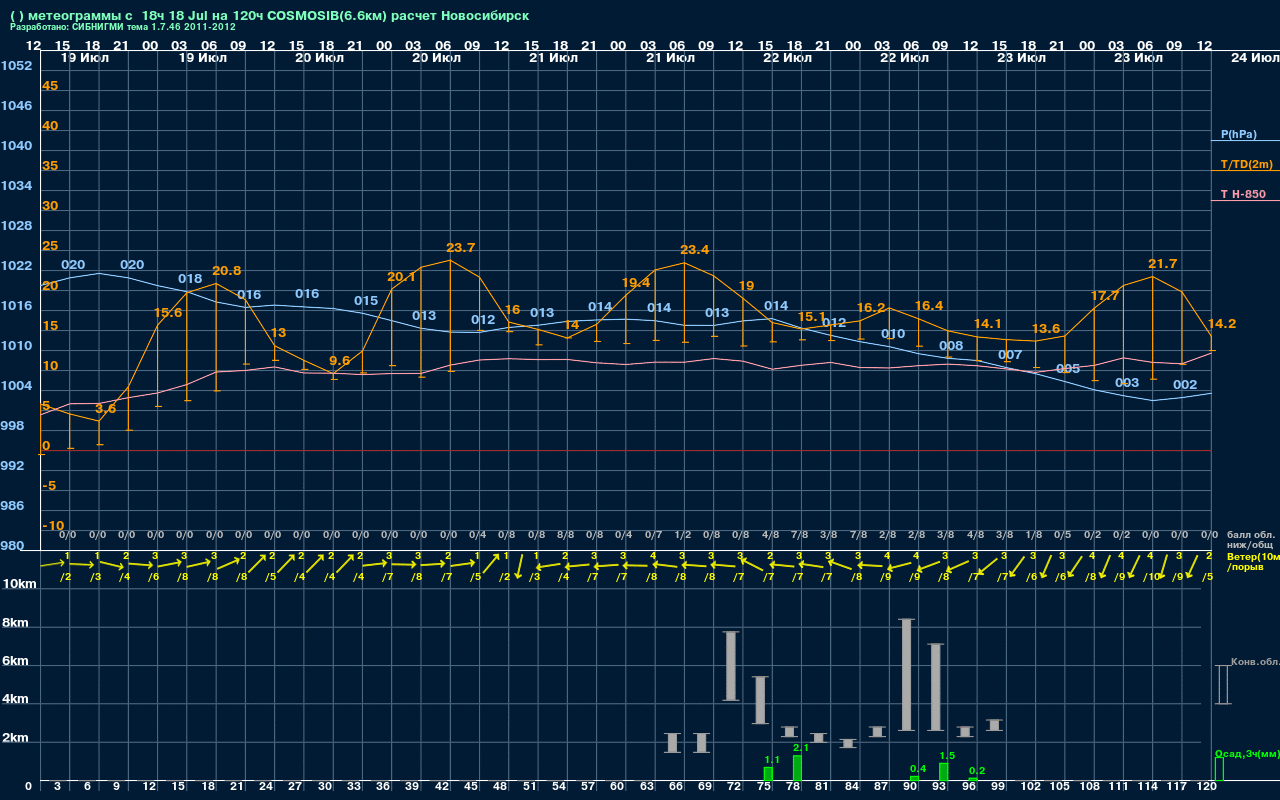Screen dimensions: 1280x800
Task: Click the 13.6 temperature label
Action: (x=1046, y=328)
